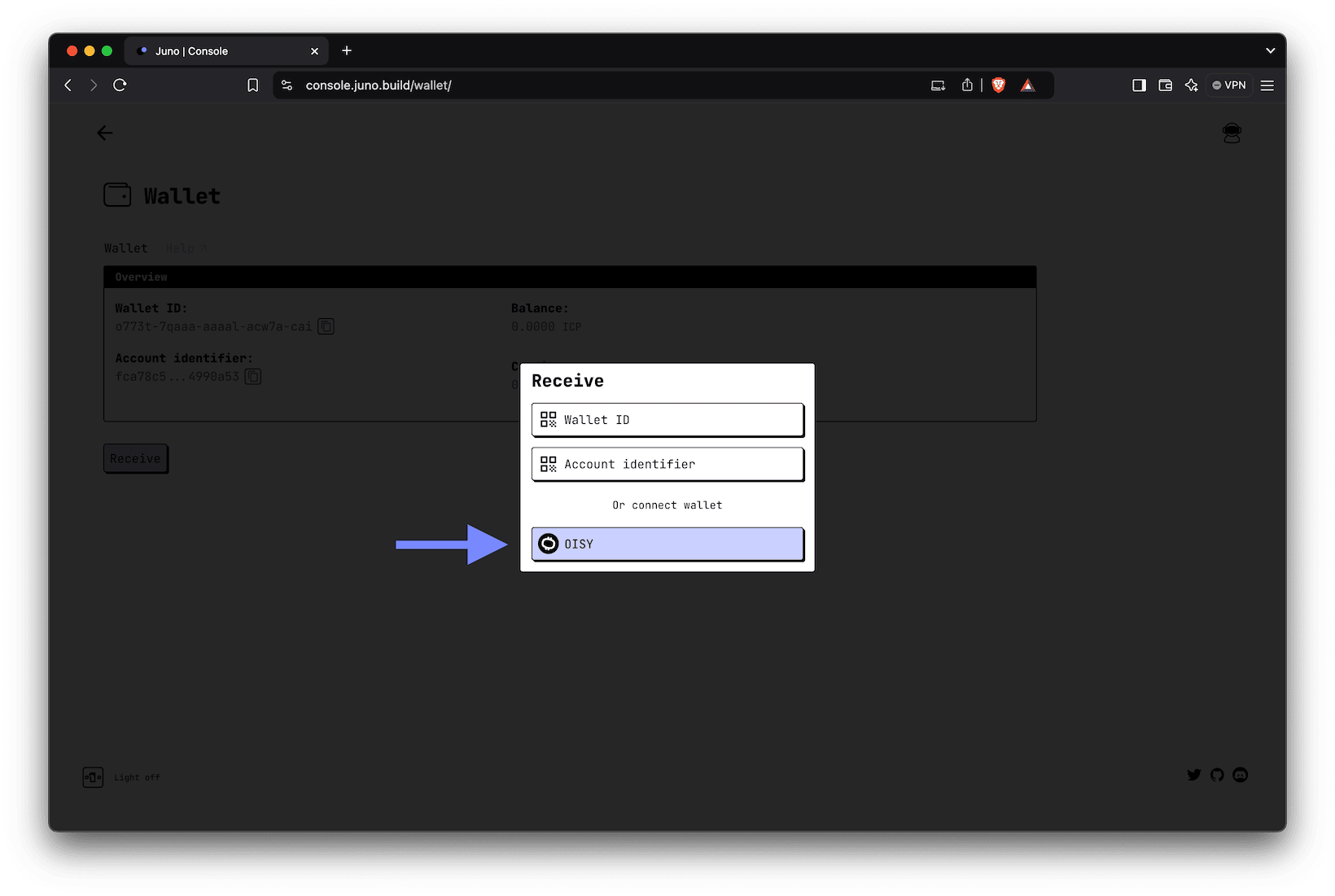
Task: Open the Brave Rewards triangle icon
Action: pyautogui.click(x=1027, y=85)
